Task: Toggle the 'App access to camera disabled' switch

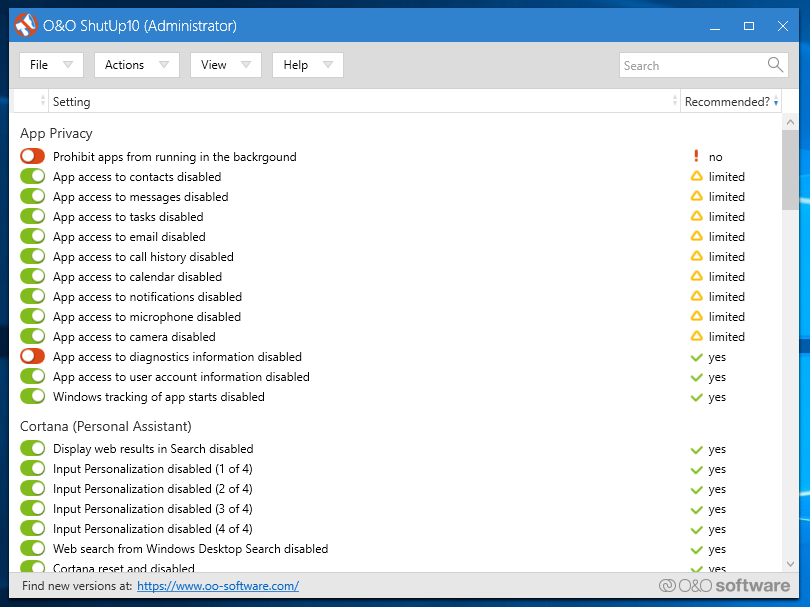Action: pos(33,336)
